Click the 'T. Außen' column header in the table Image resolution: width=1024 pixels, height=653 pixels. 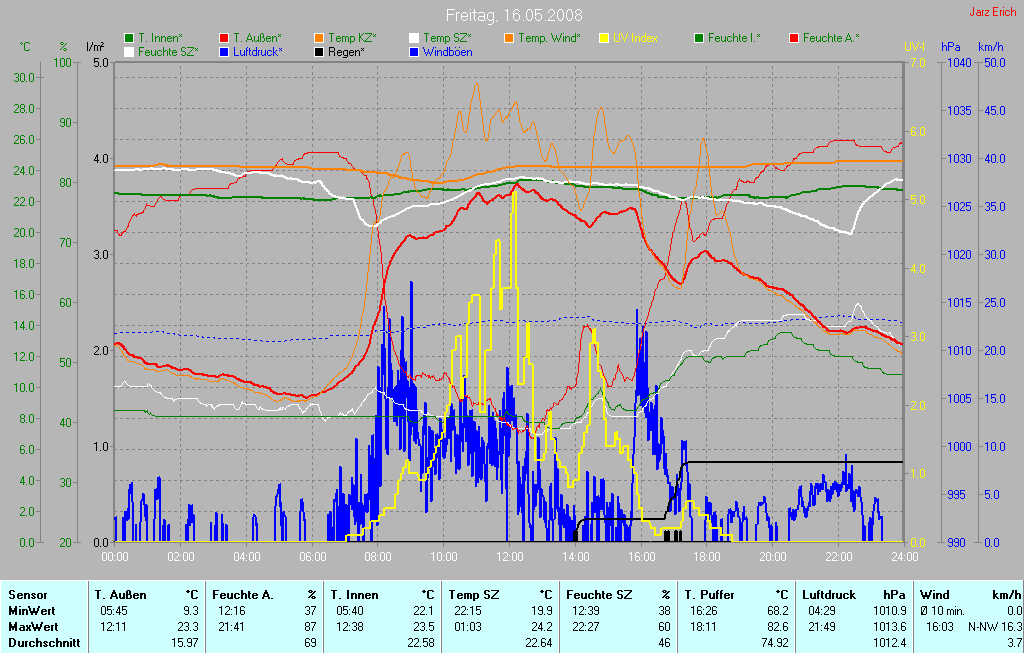click(121, 595)
